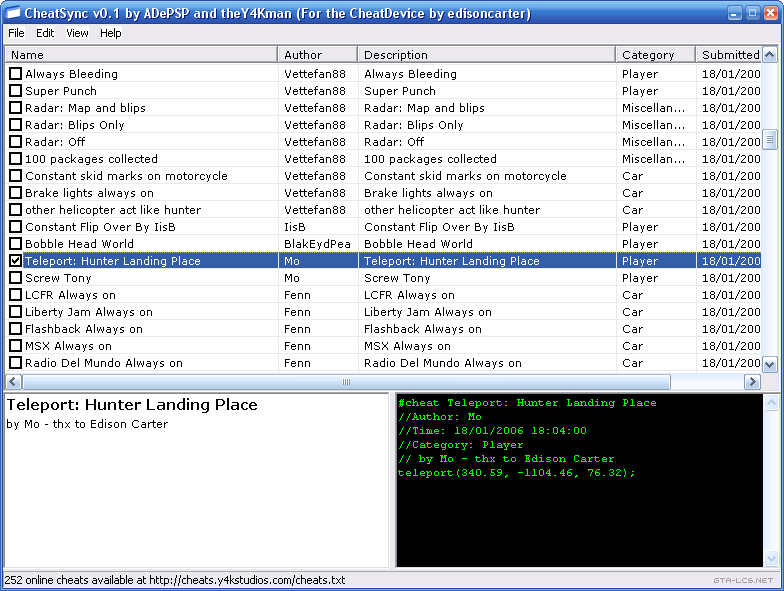Select the Always Bleeding row name
Viewport: 784px width, 591px height.
[72, 74]
